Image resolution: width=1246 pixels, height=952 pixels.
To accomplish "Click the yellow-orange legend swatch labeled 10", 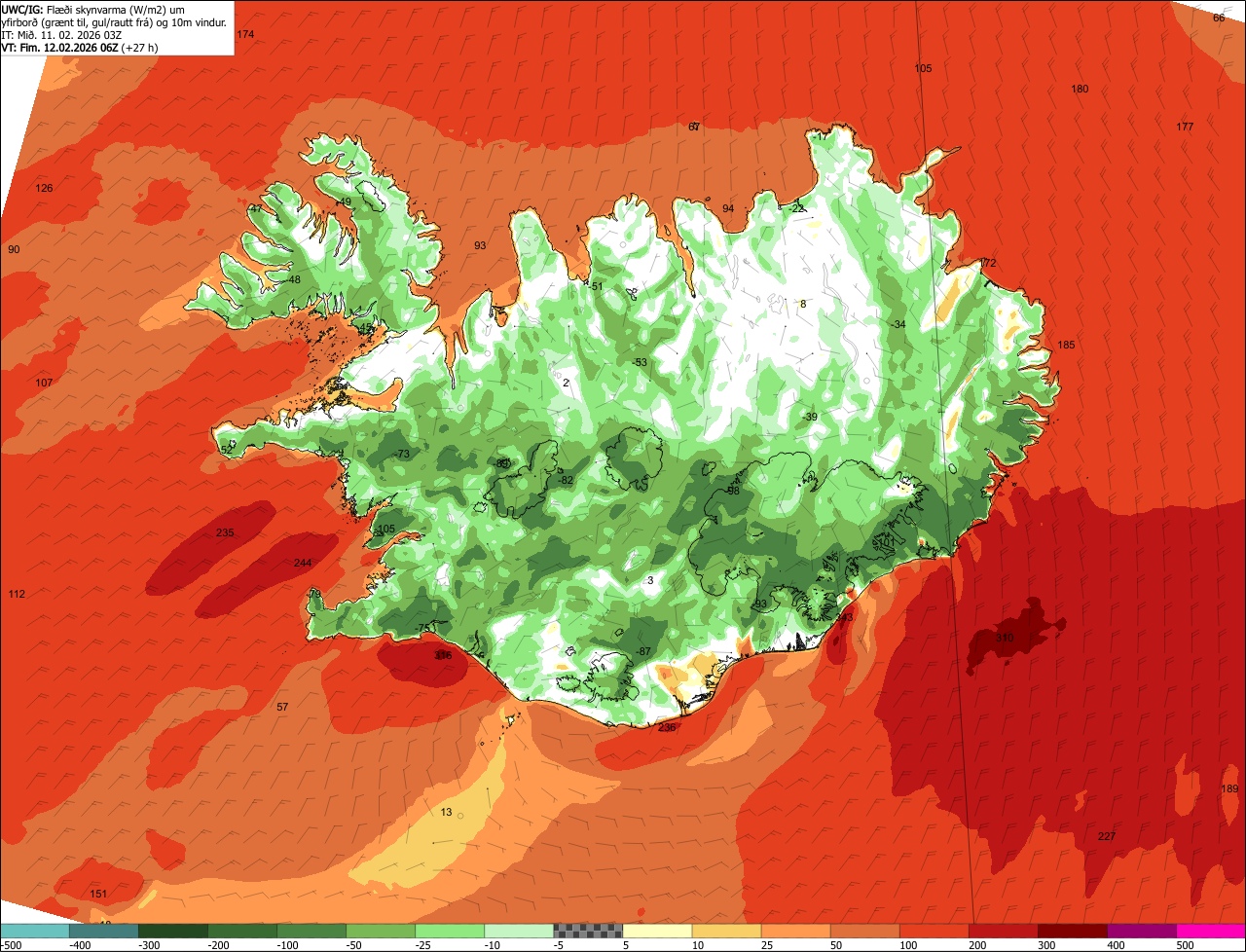I will (726, 931).
